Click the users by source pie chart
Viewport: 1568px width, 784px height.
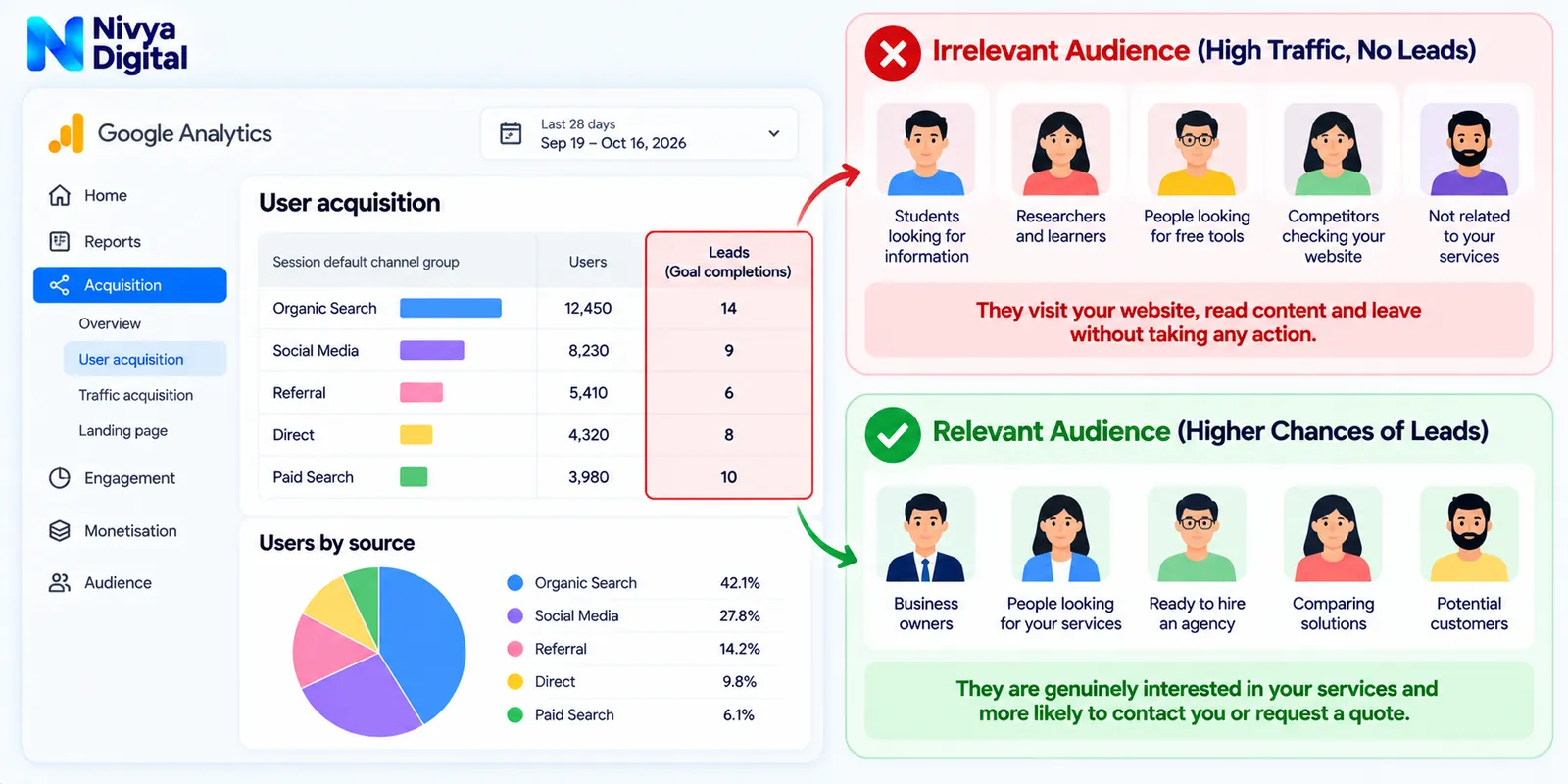coord(379,652)
